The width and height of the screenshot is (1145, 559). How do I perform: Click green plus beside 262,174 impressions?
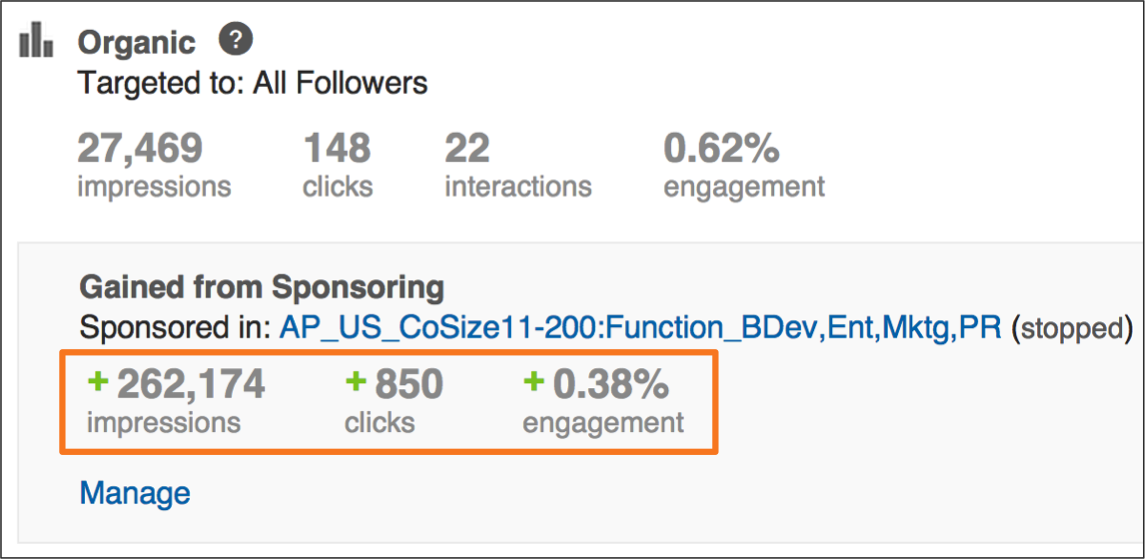click(99, 380)
